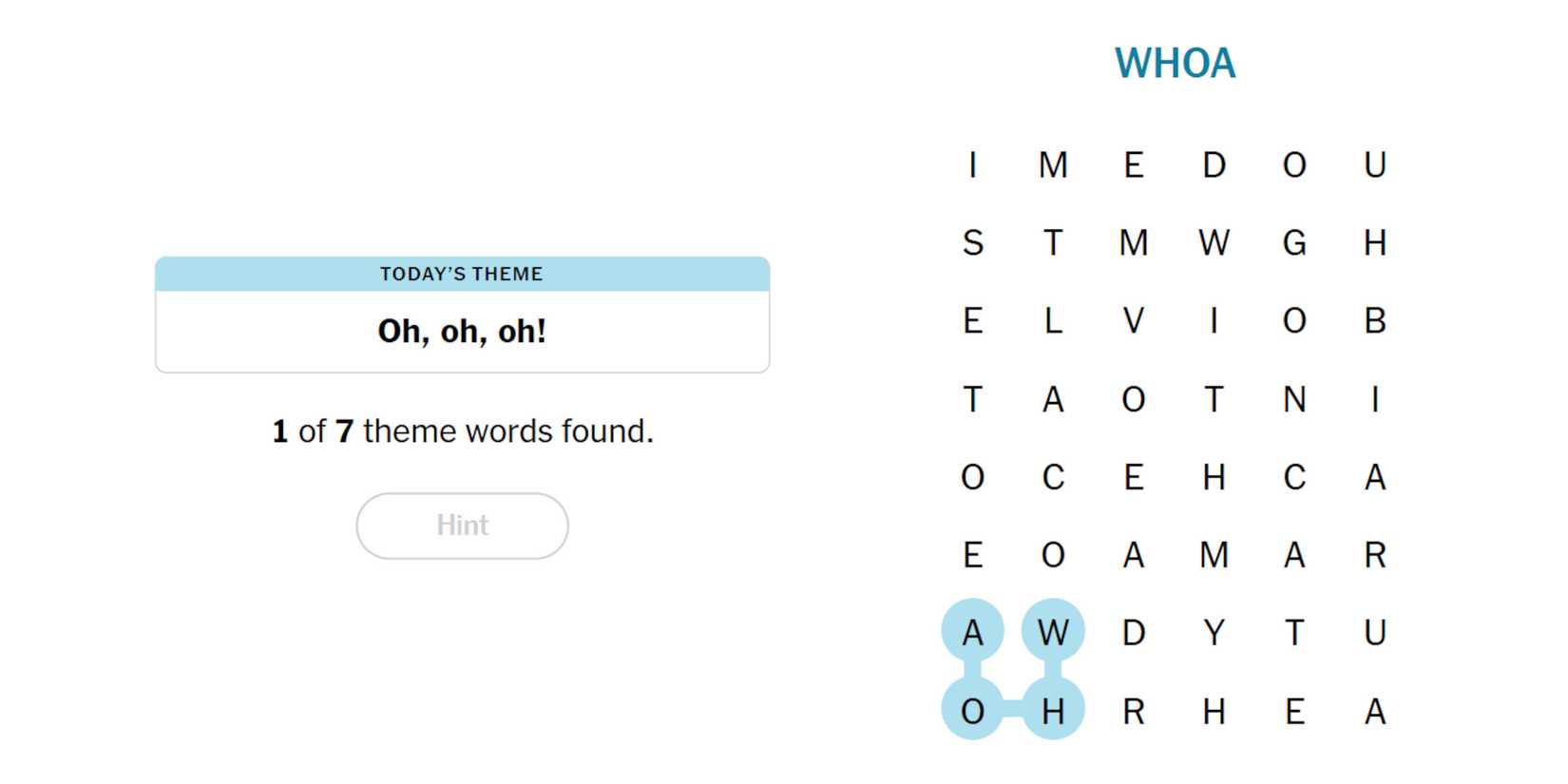Select letter W between M and G
The width and height of the screenshot is (1568, 784).
coord(1214,243)
